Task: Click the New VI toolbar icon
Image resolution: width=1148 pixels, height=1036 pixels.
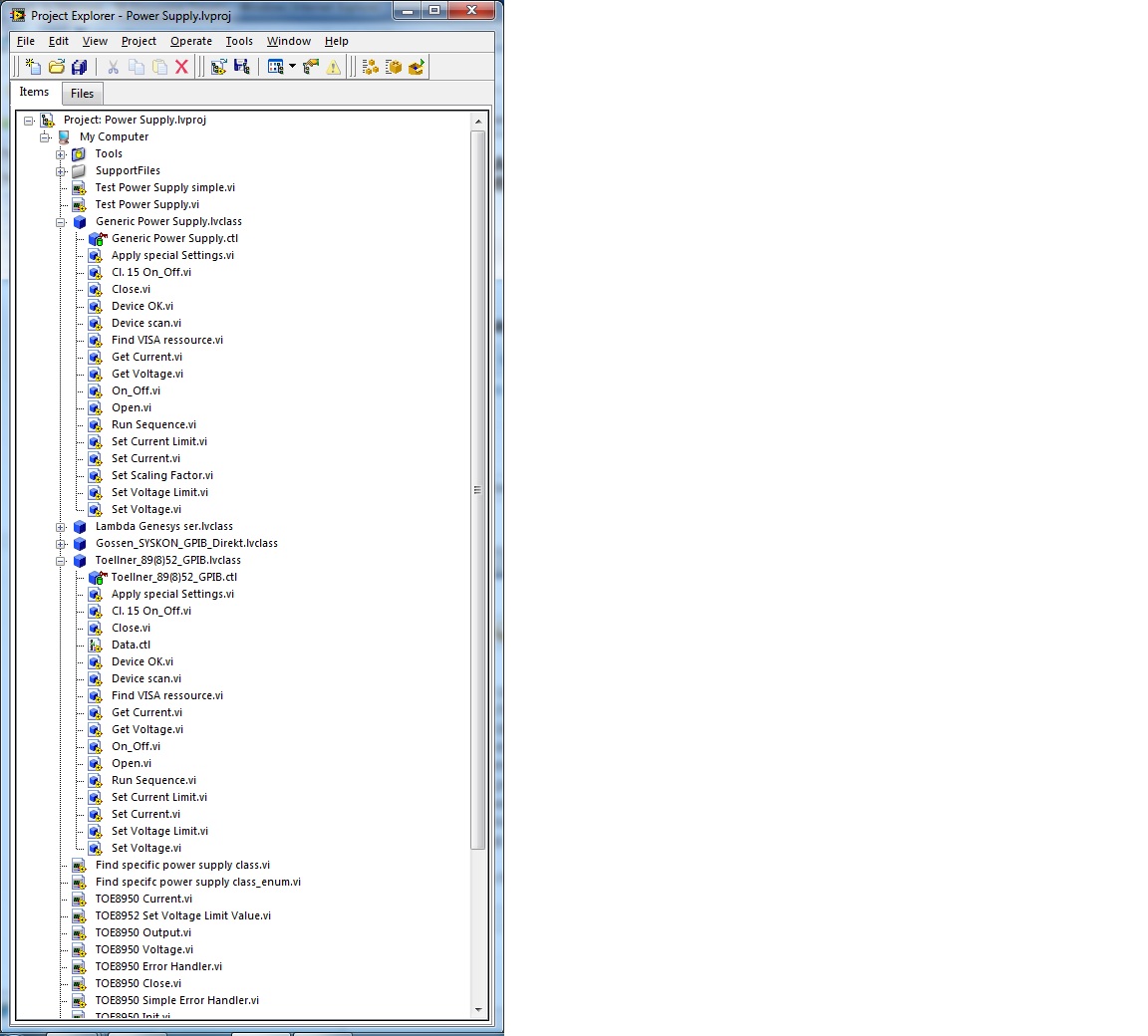Action: (x=33, y=68)
